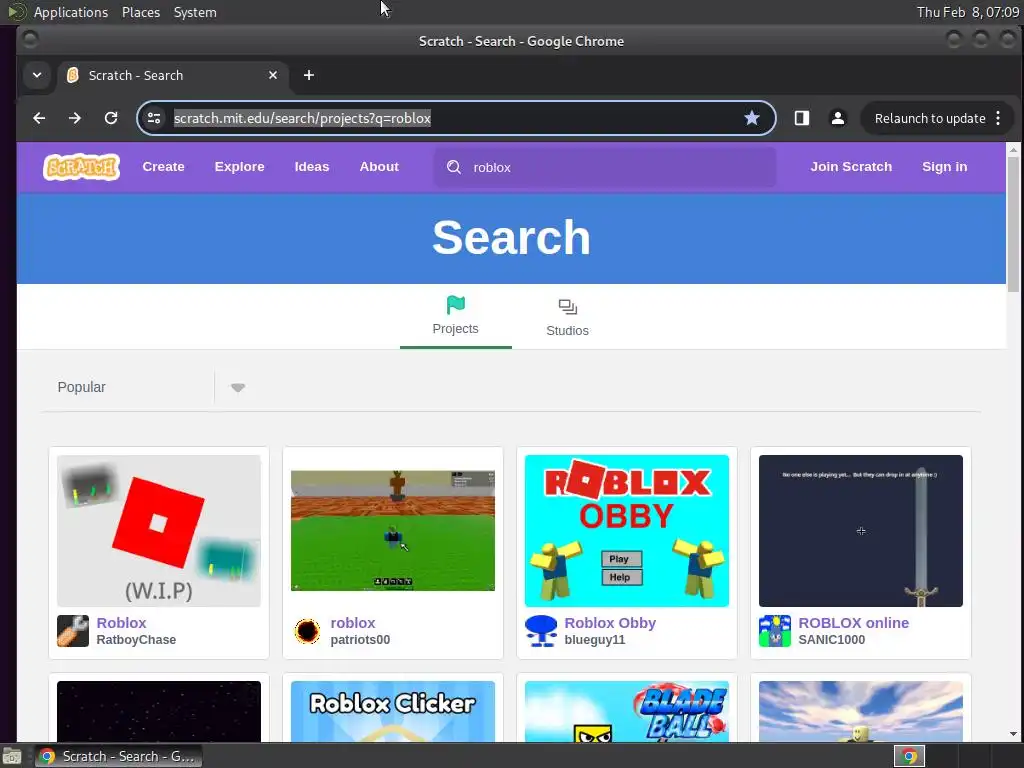Open the Roblox (W.I.P) project thumbnail
This screenshot has width=1024, height=768.
click(159, 531)
